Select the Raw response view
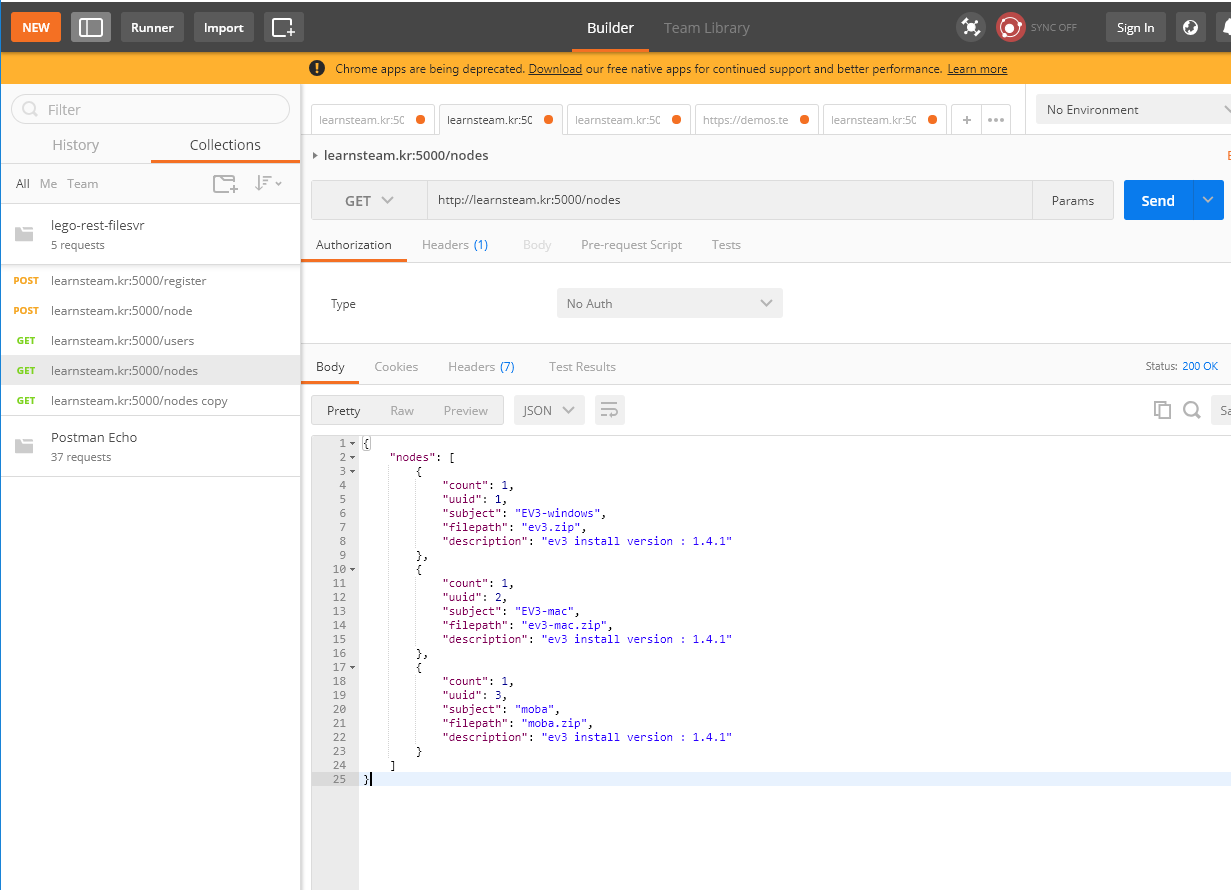The width and height of the screenshot is (1231, 890). coord(402,410)
